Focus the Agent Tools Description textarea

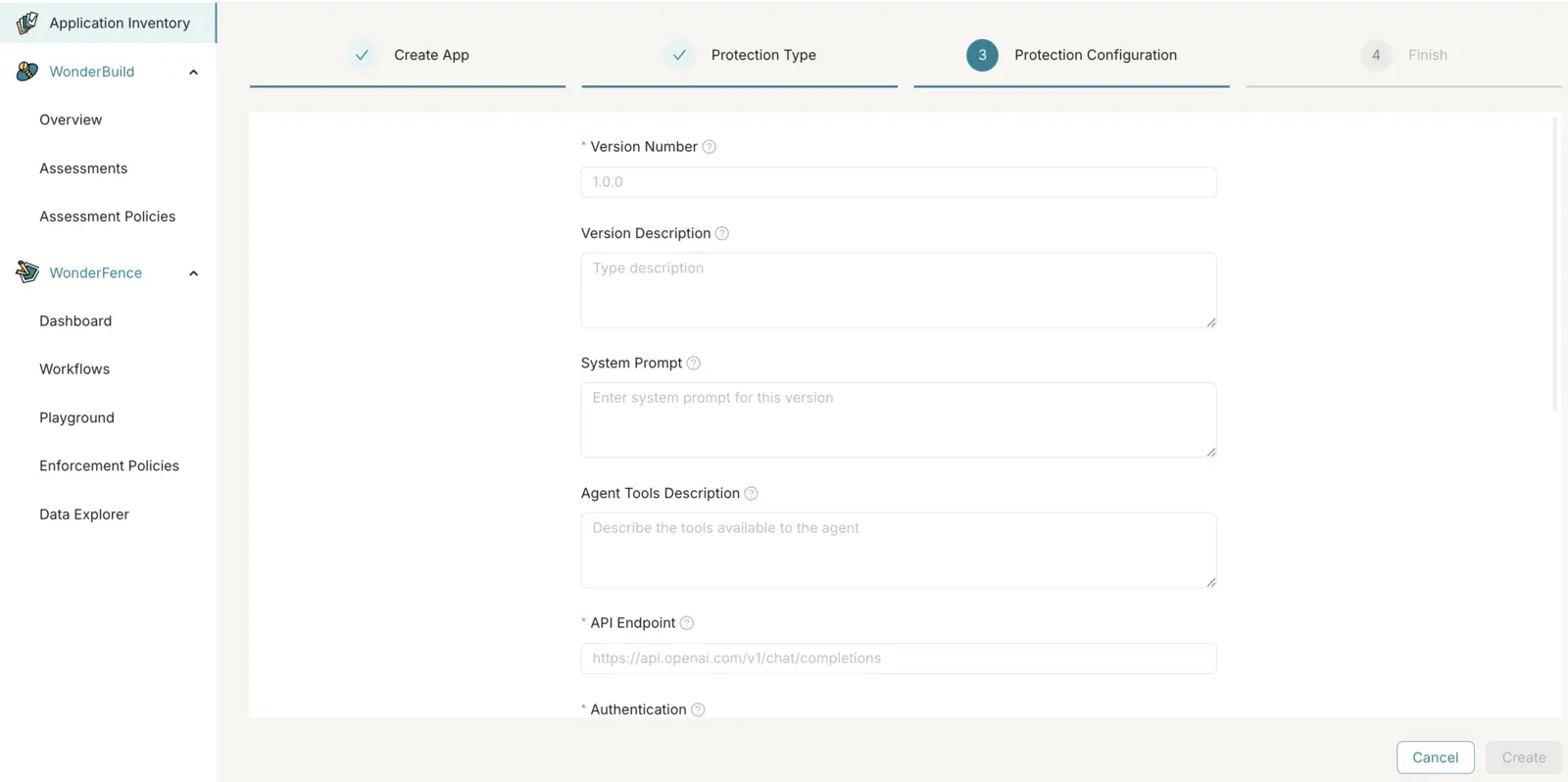click(899, 551)
